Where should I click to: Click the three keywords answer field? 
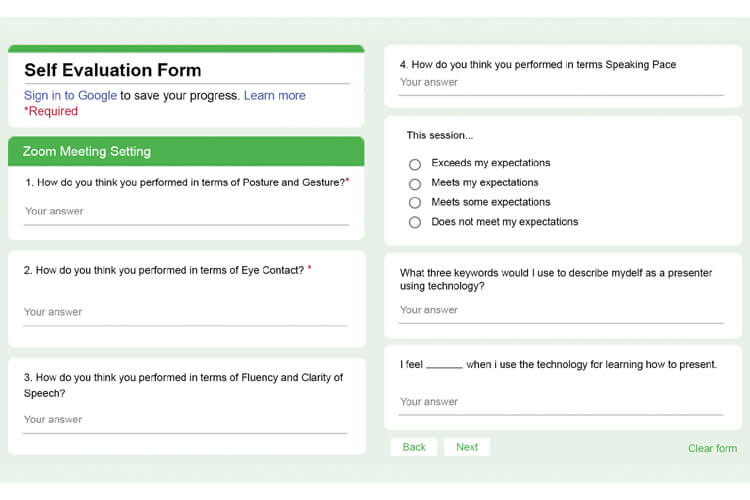[560, 311]
